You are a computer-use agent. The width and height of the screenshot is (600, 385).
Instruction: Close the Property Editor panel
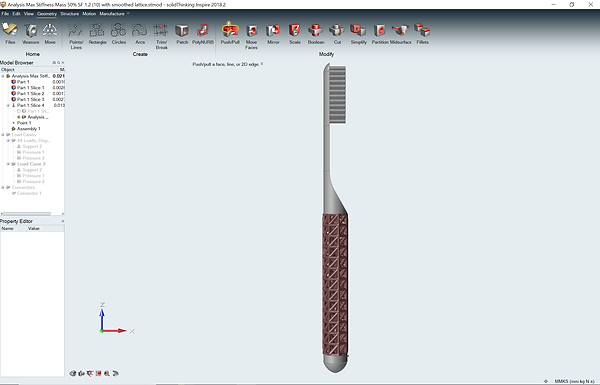click(x=63, y=221)
